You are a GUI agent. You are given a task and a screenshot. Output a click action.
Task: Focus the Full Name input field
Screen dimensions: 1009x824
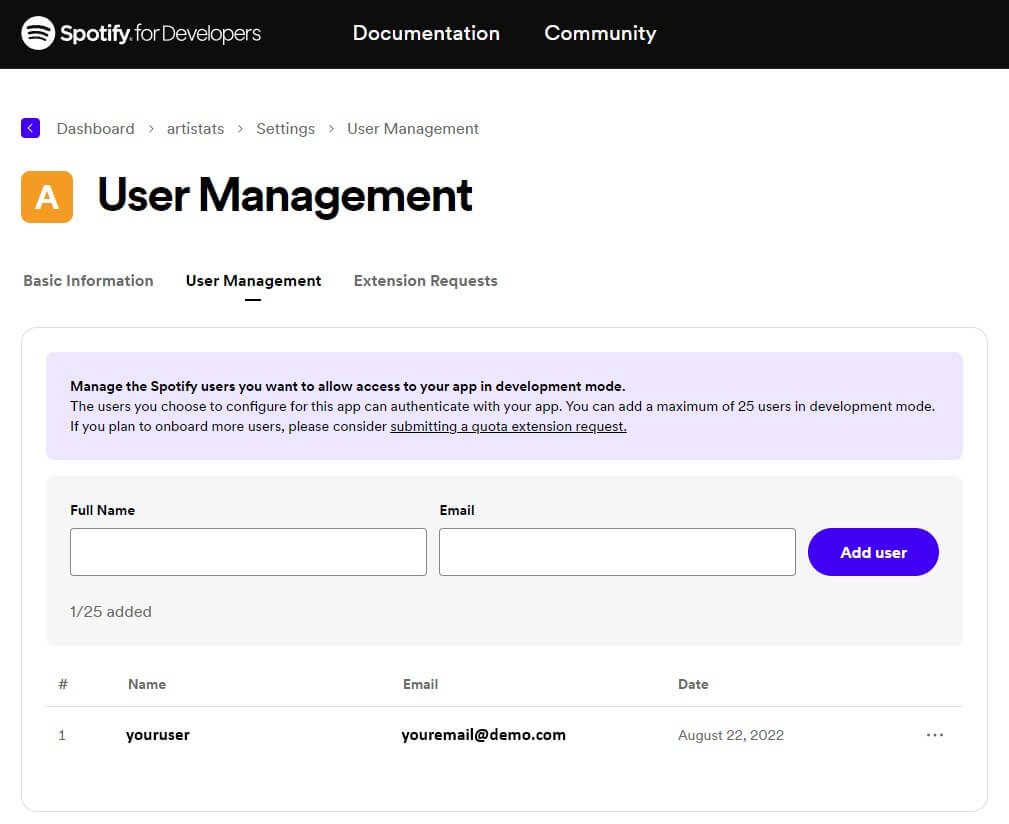pyautogui.click(x=248, y=552)
